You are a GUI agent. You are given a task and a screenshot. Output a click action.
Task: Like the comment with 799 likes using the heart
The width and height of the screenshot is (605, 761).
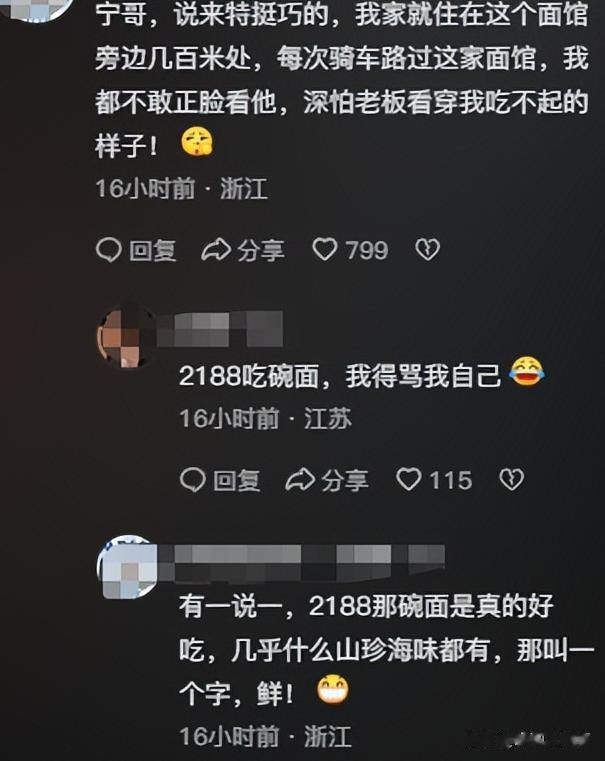coord(325,250)
